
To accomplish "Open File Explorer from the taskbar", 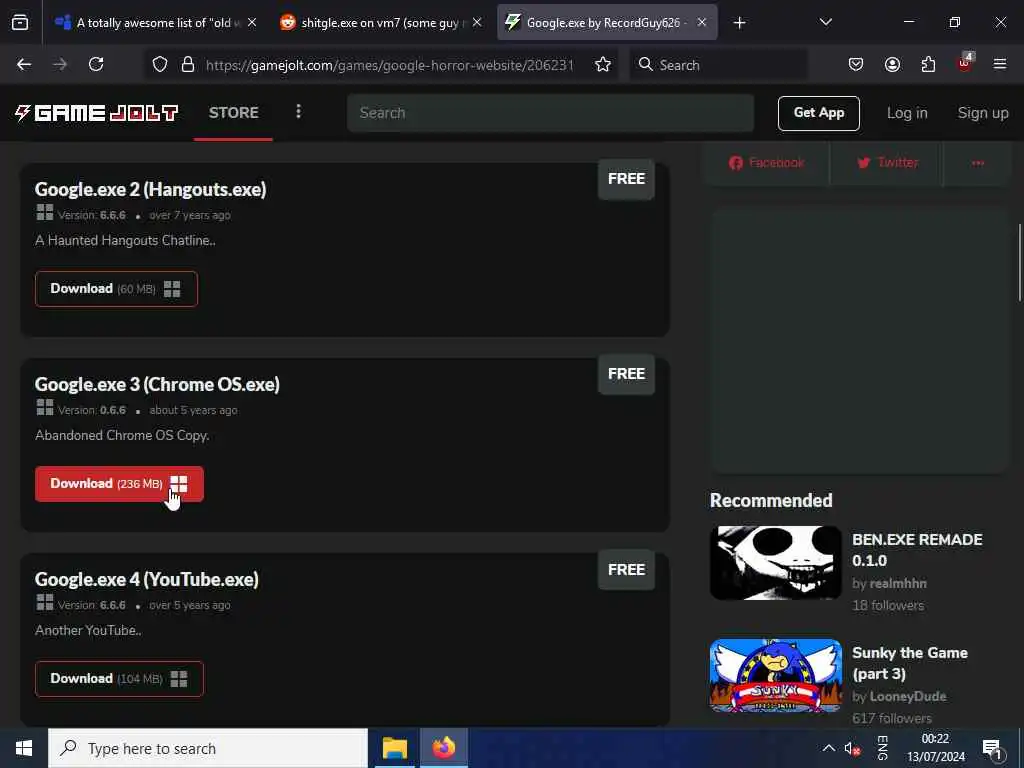I will (x=394, y=748).
